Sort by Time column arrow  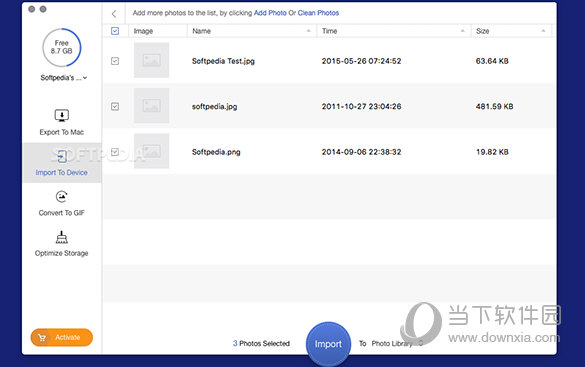coord(463,31)
